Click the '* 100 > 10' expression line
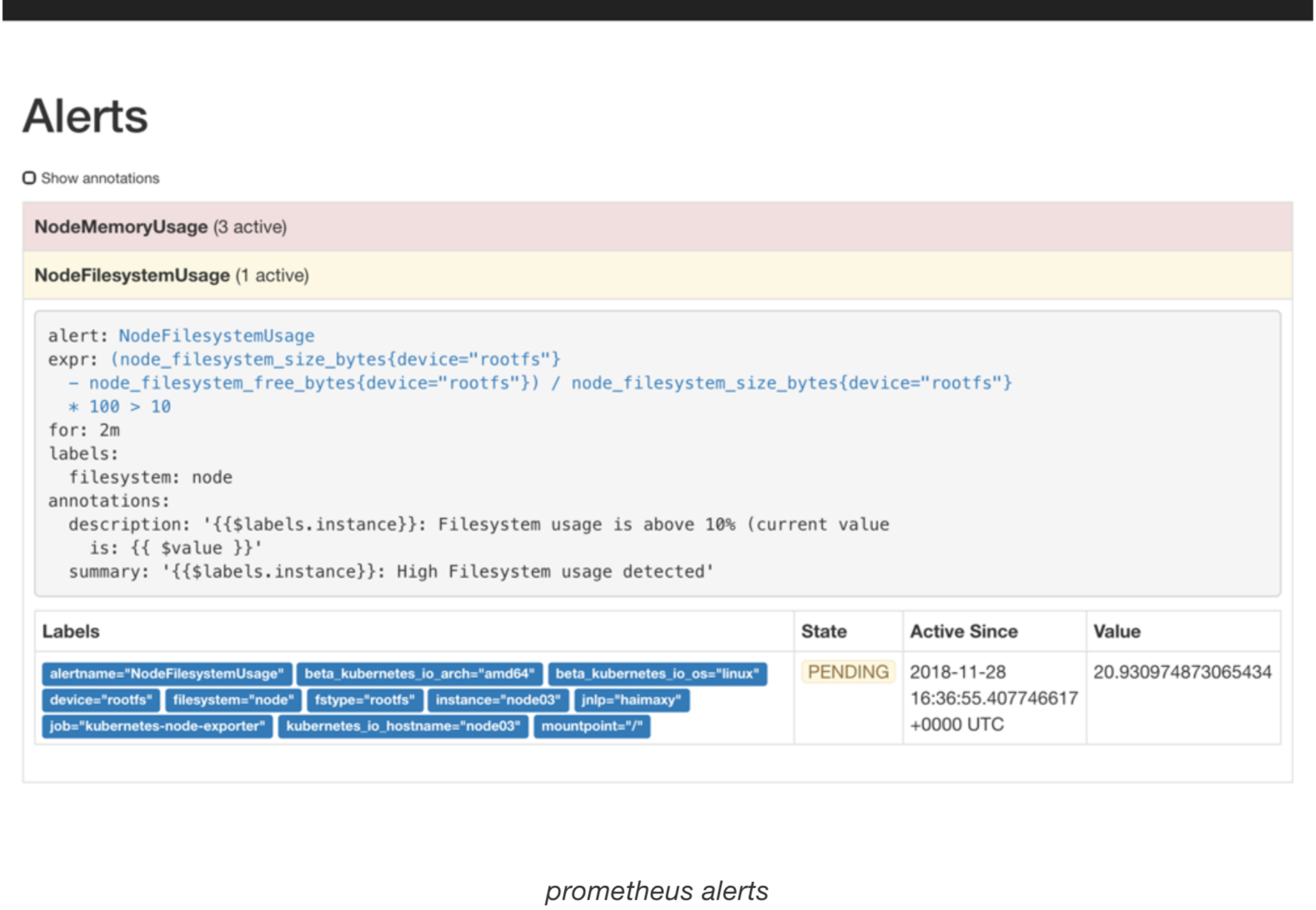The width and height of the screenshot is (1316, 910). pyautogui.click(x=119, y=407)
